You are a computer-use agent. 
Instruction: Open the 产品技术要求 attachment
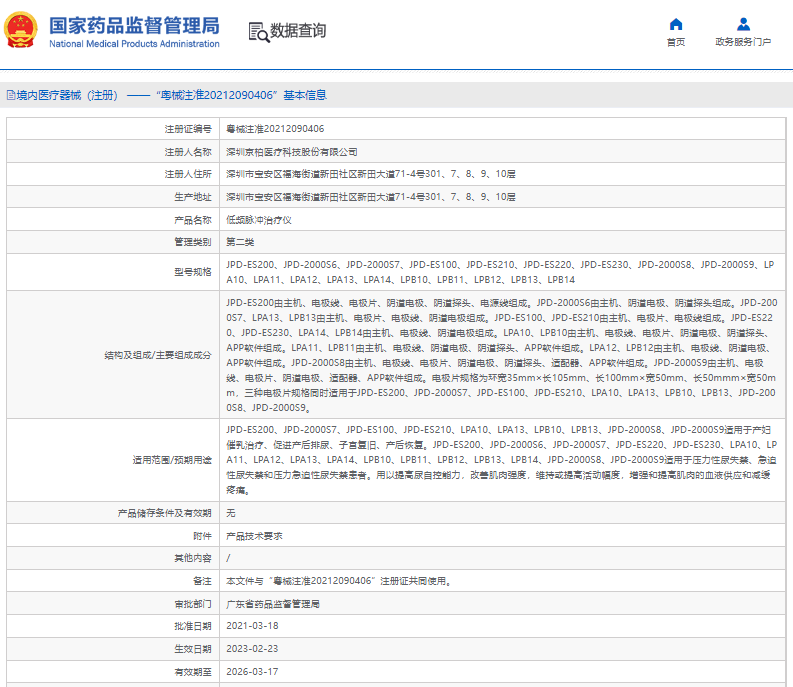254,536
